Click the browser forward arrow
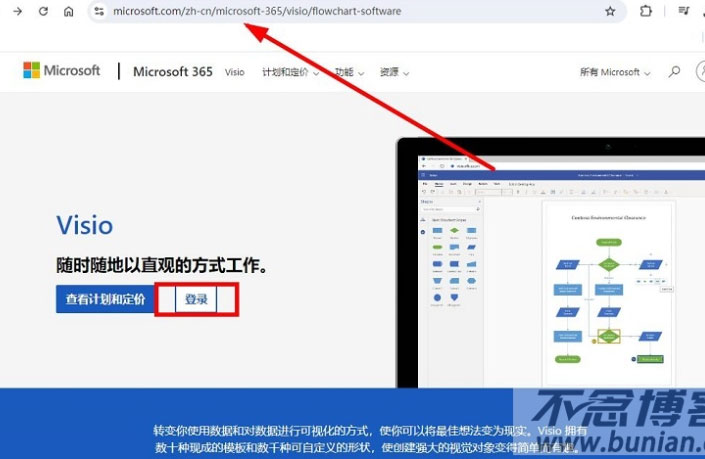 (x=18, y=11)
